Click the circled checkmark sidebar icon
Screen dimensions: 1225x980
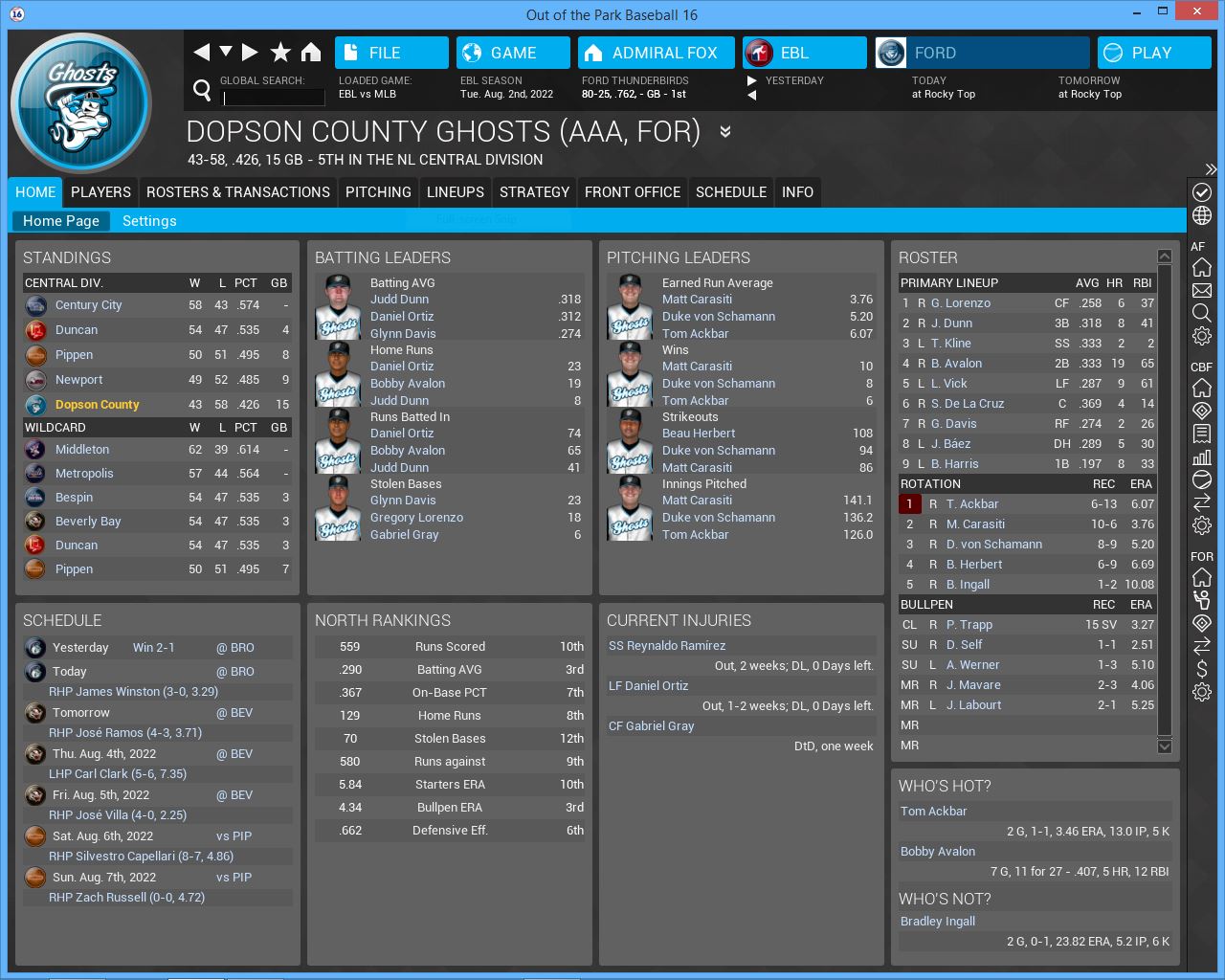tap(1202, 192)
